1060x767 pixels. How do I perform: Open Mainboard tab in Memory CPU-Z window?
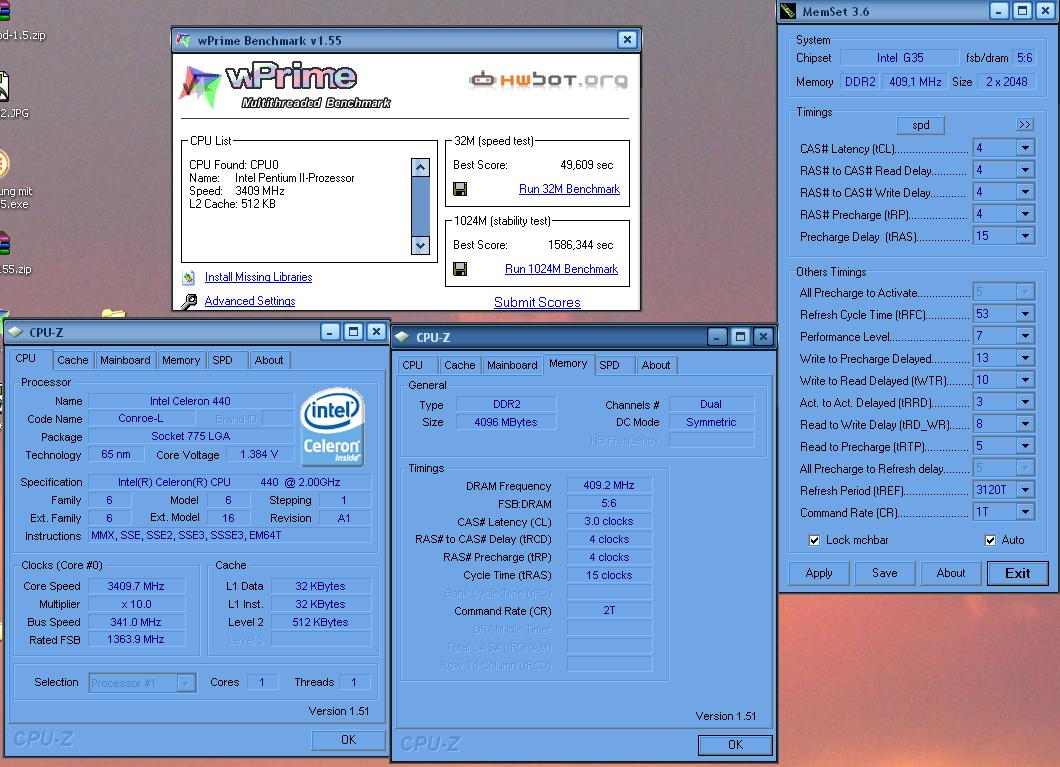pyautogui.click(x=512, y=365)
